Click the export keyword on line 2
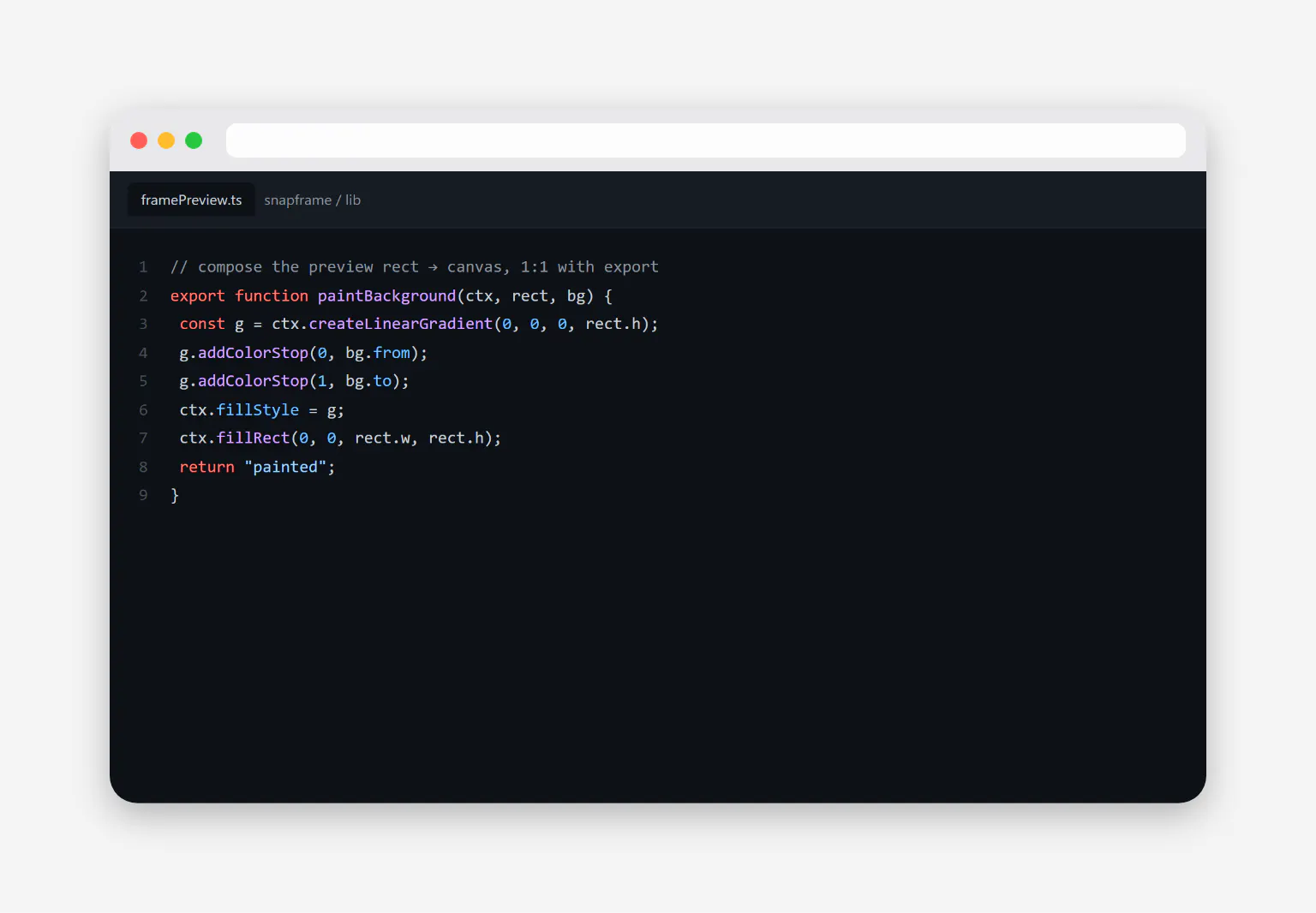This screenshot has width=1316, height=913. point(198,295)
